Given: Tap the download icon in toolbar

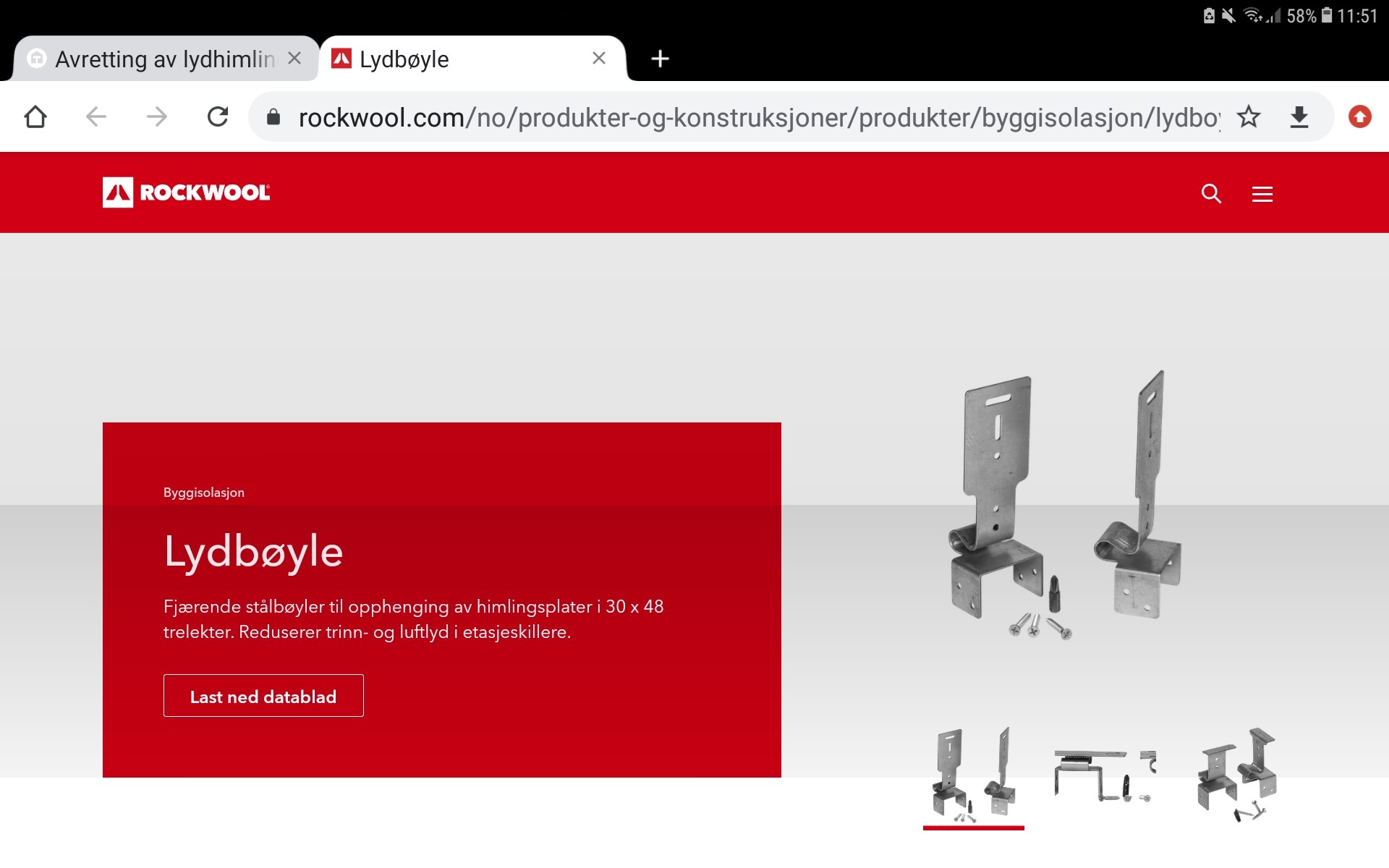Looking at the screenshot, I should (1299, 116).
